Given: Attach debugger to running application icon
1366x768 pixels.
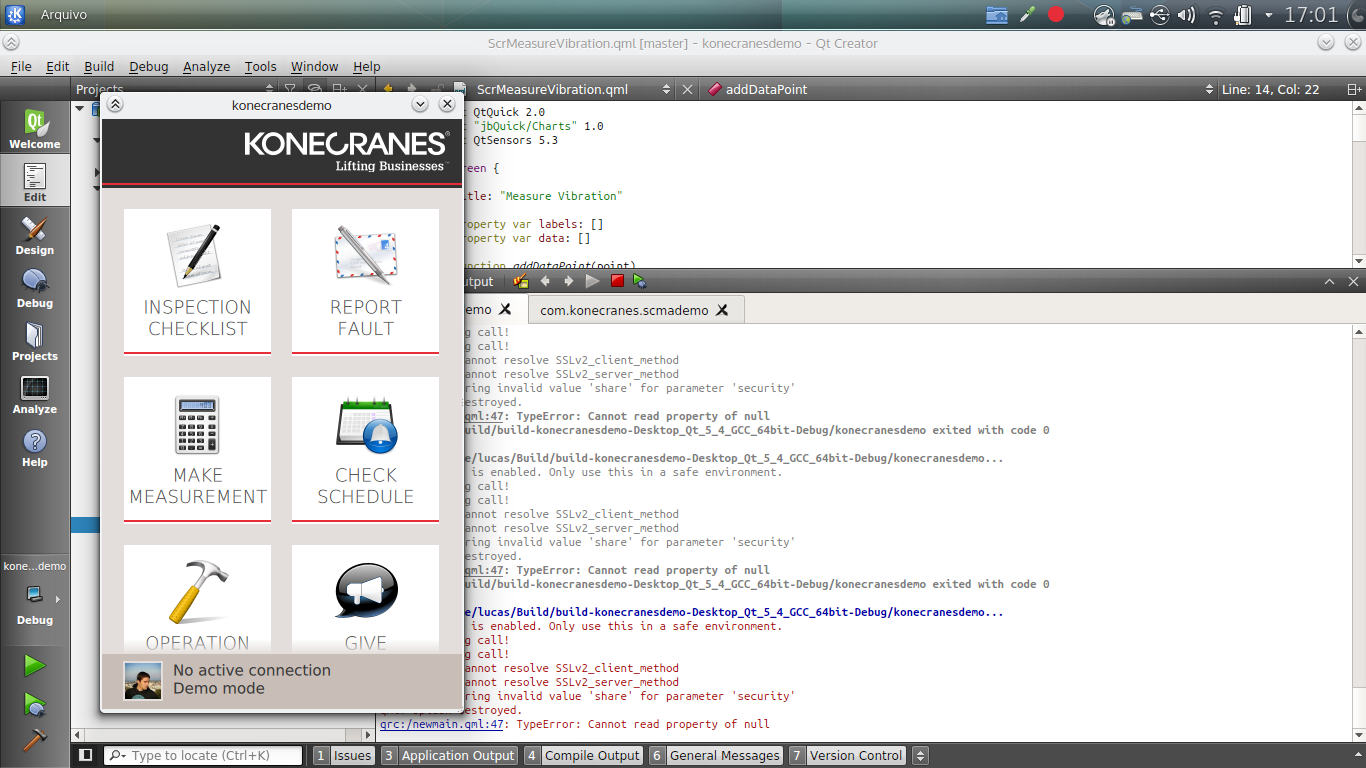Looking at the screenshot, I should [639, 282].
